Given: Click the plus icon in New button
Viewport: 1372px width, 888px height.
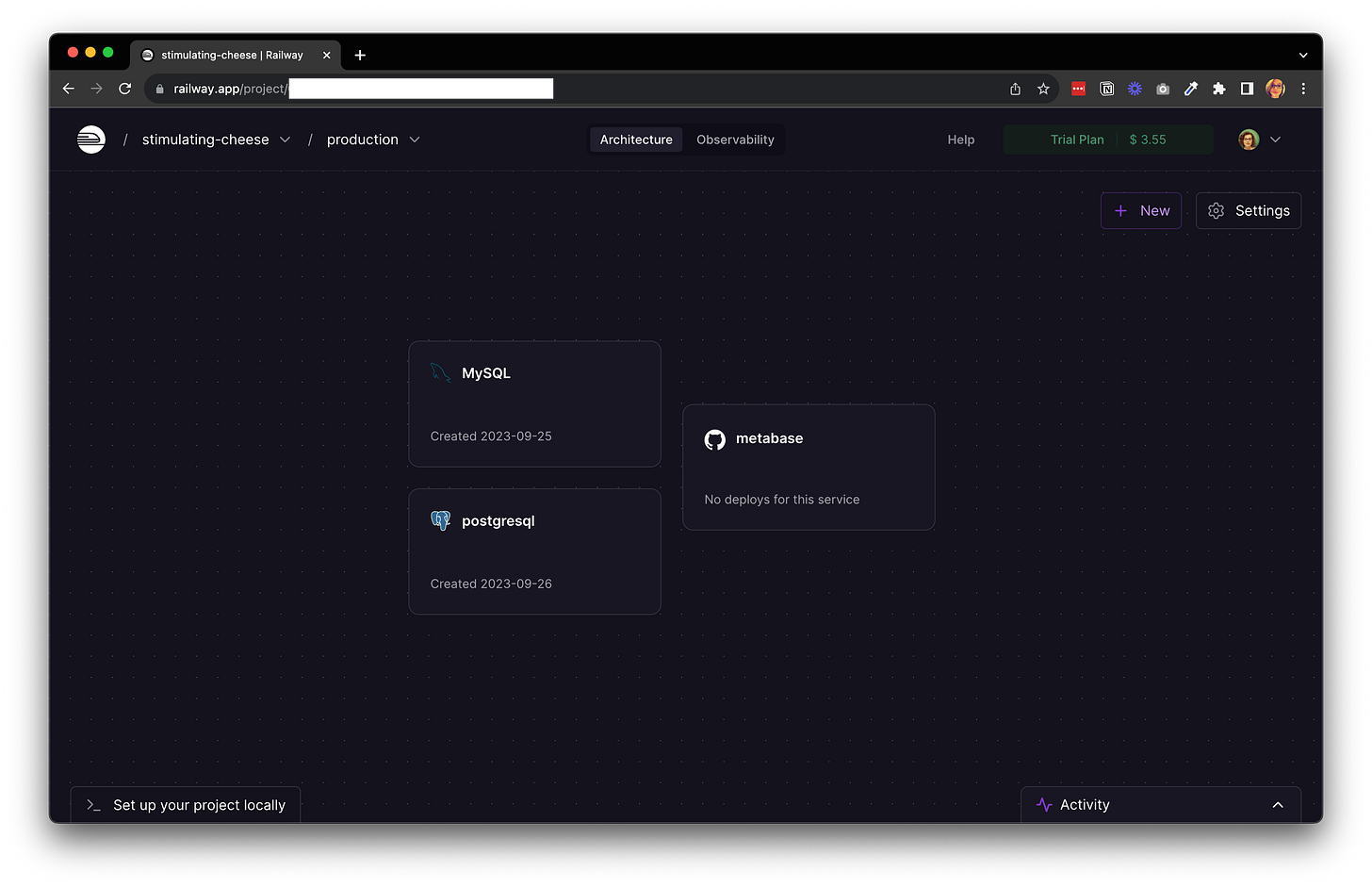Looking at the screenshot, I should click(x=1120, y=211).
